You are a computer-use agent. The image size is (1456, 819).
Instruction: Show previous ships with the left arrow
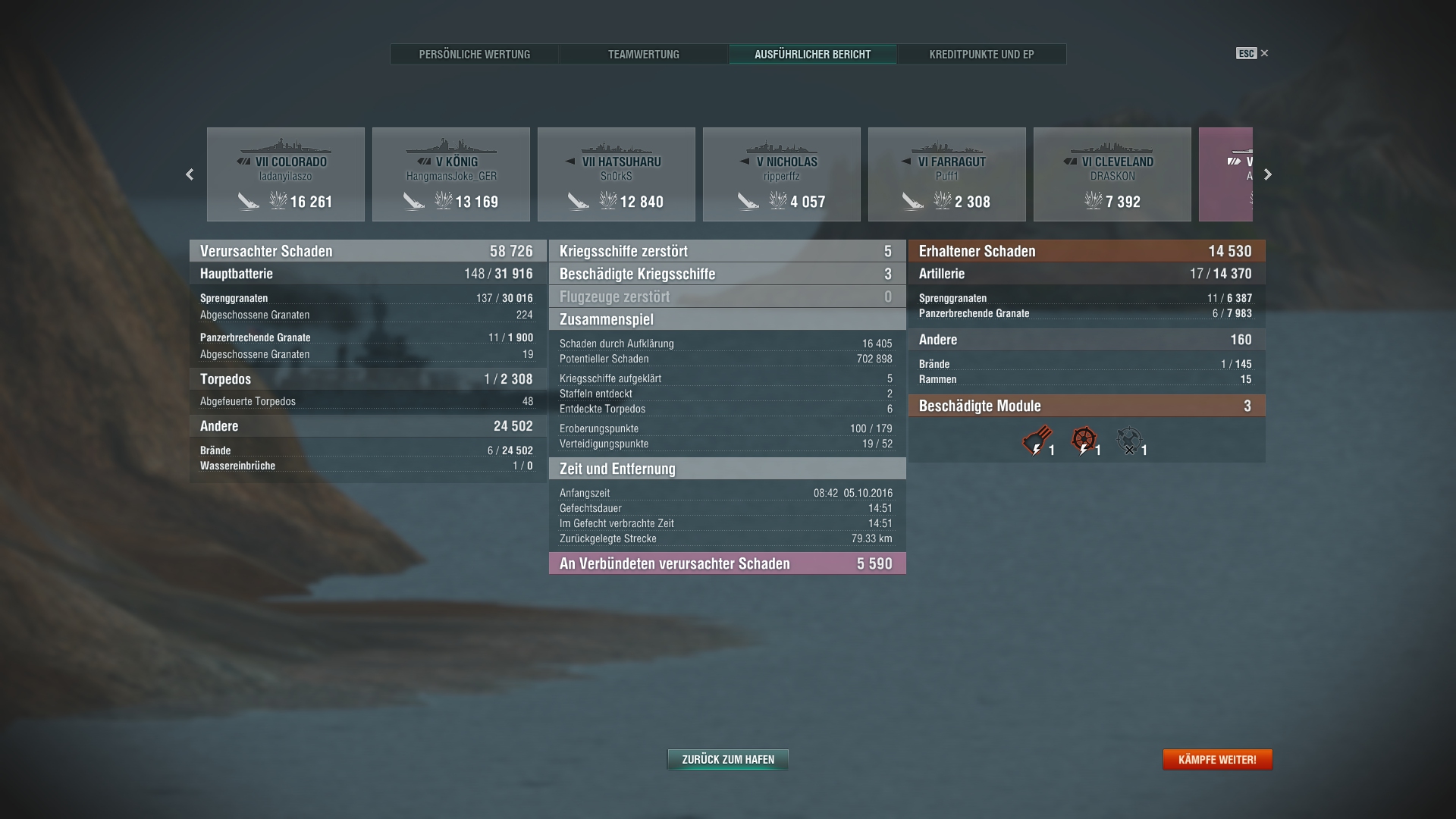[190, 174]
